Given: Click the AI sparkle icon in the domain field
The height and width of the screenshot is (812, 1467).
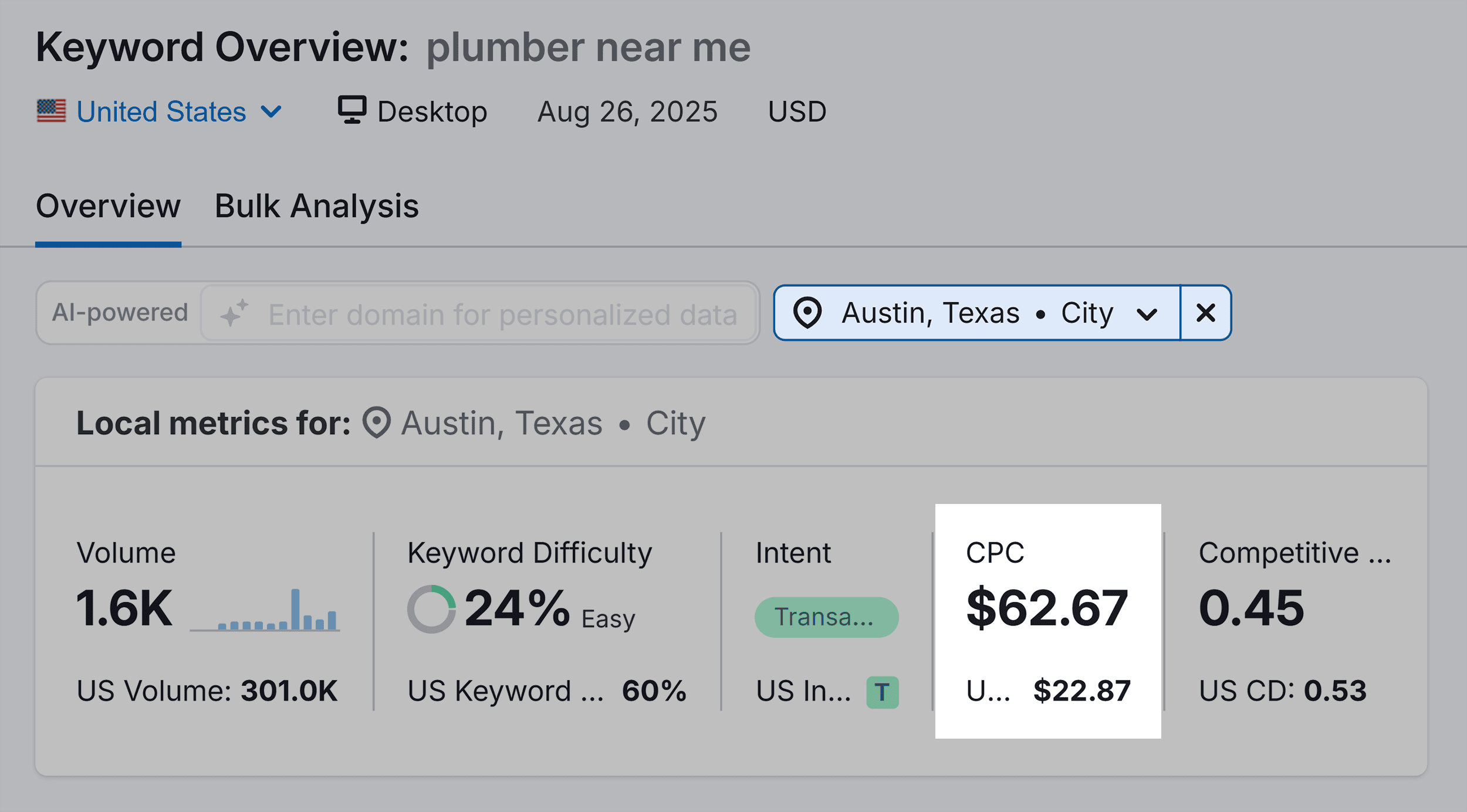Looking at the screenshot, I should click(x=234, y=313).
